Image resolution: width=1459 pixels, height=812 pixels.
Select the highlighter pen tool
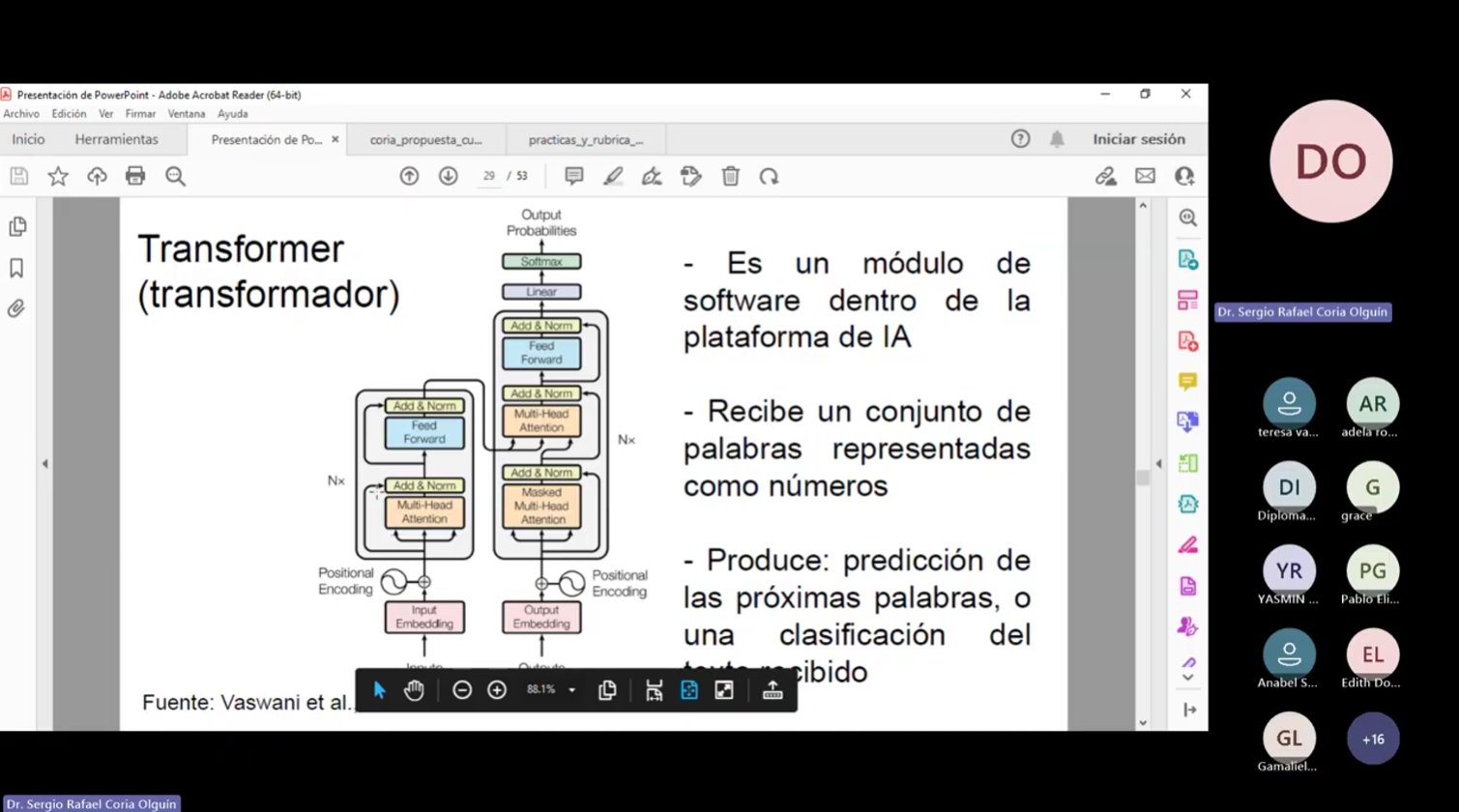pyautogui.click(x=613, y=176)
